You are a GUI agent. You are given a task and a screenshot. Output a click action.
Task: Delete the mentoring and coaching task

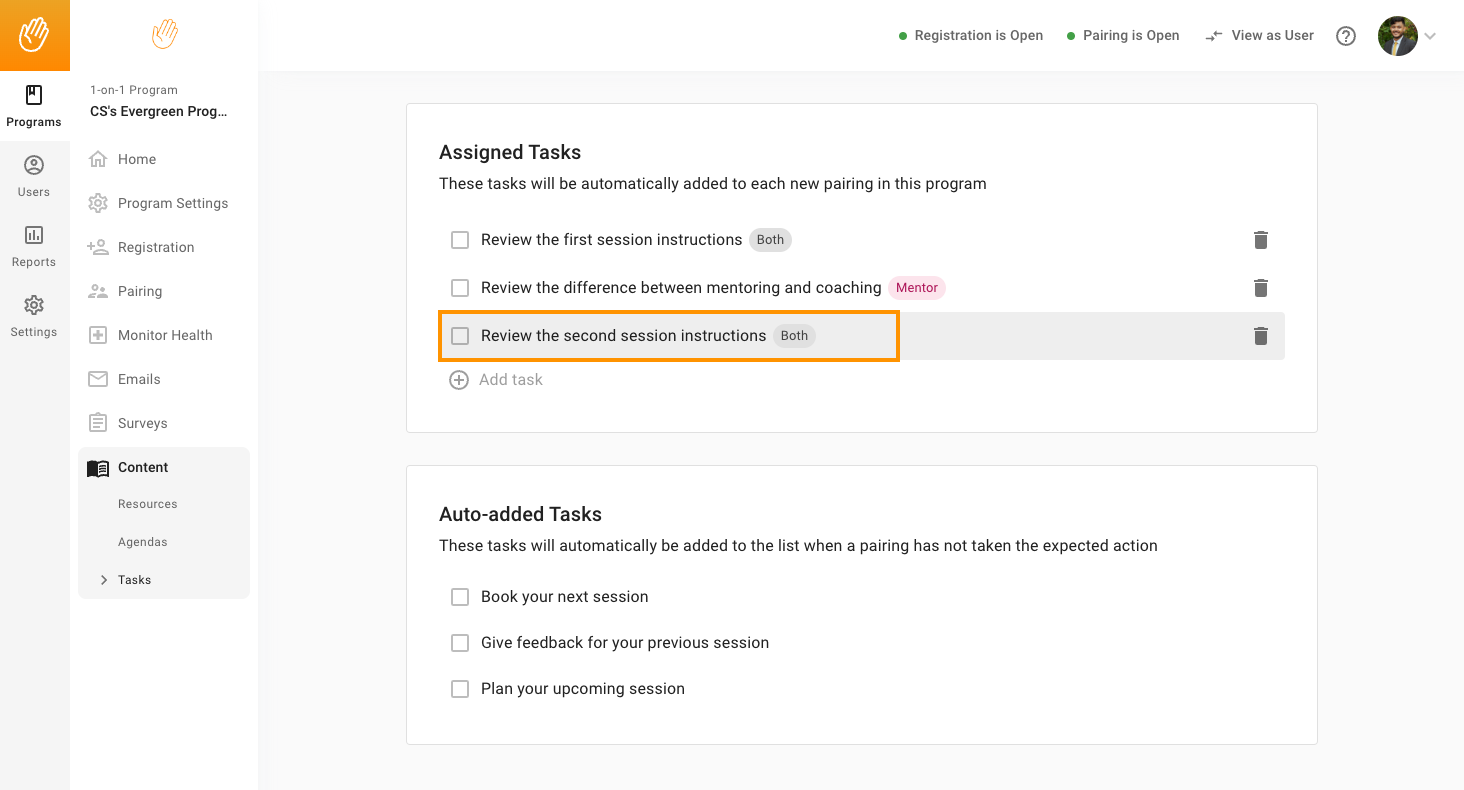[1261, 288]
